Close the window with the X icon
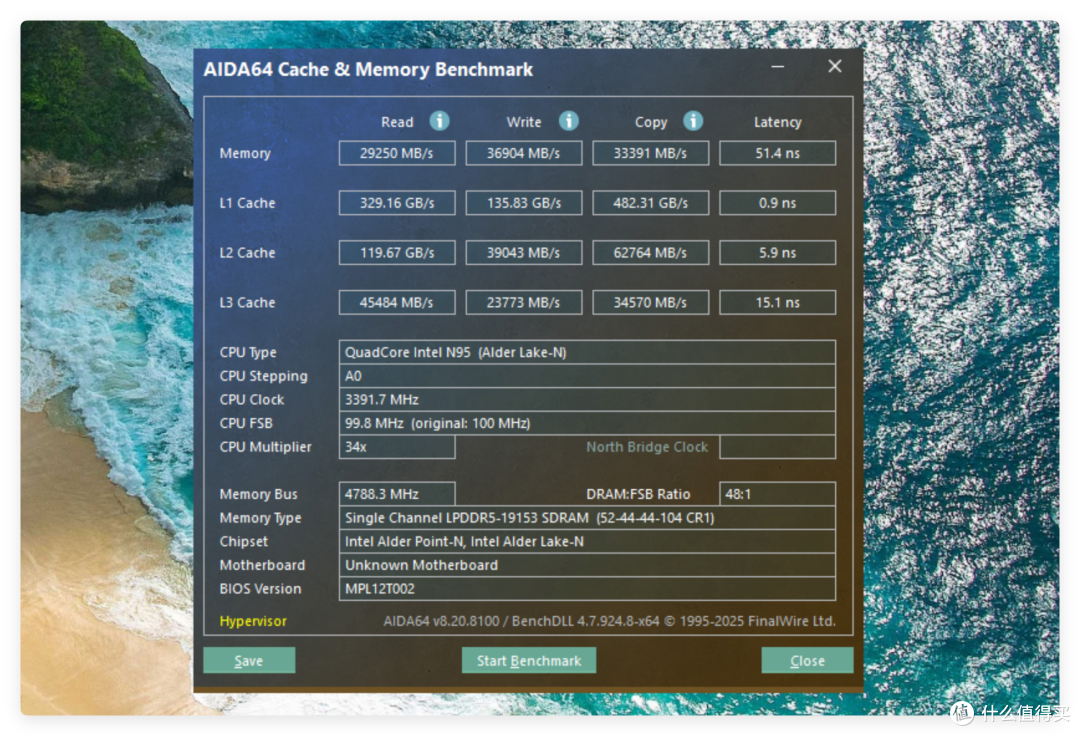 point(835,66)
